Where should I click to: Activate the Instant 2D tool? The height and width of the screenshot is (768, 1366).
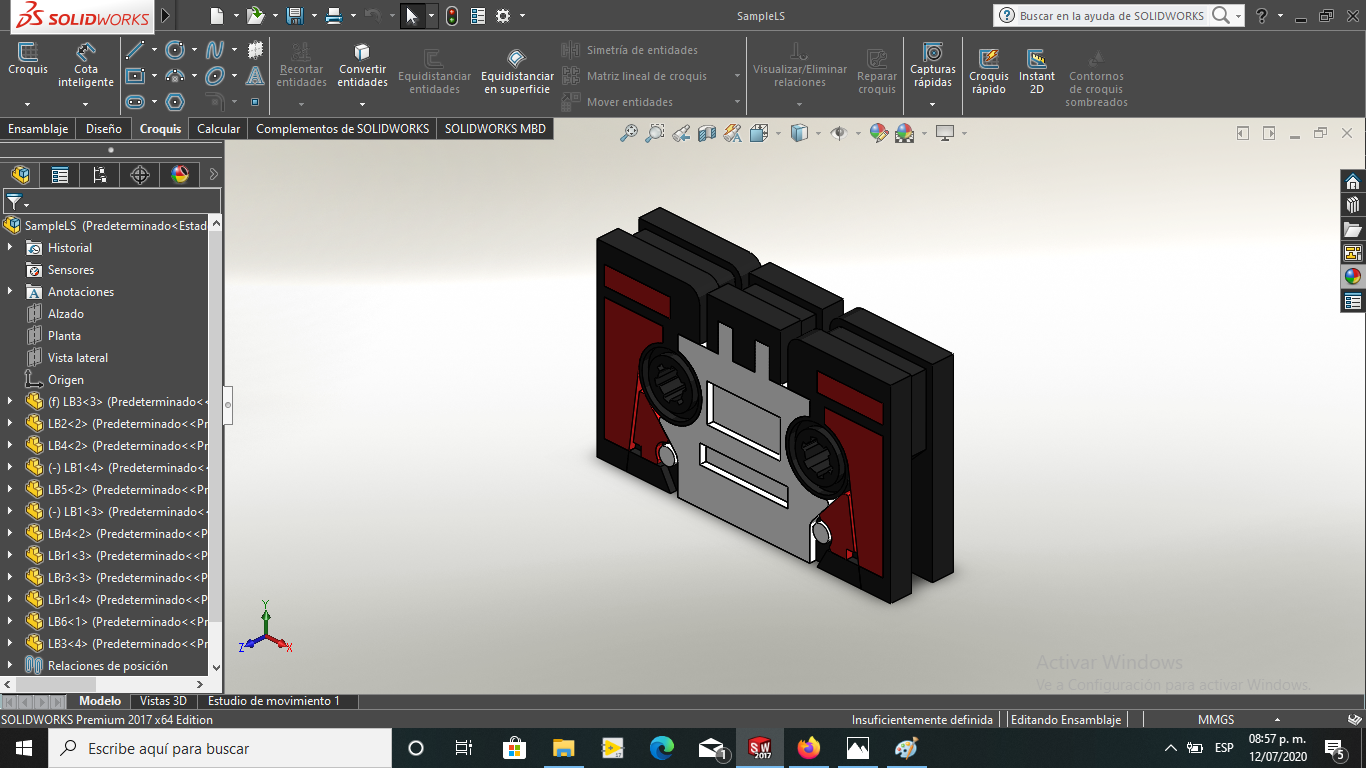click(1036, 70)
